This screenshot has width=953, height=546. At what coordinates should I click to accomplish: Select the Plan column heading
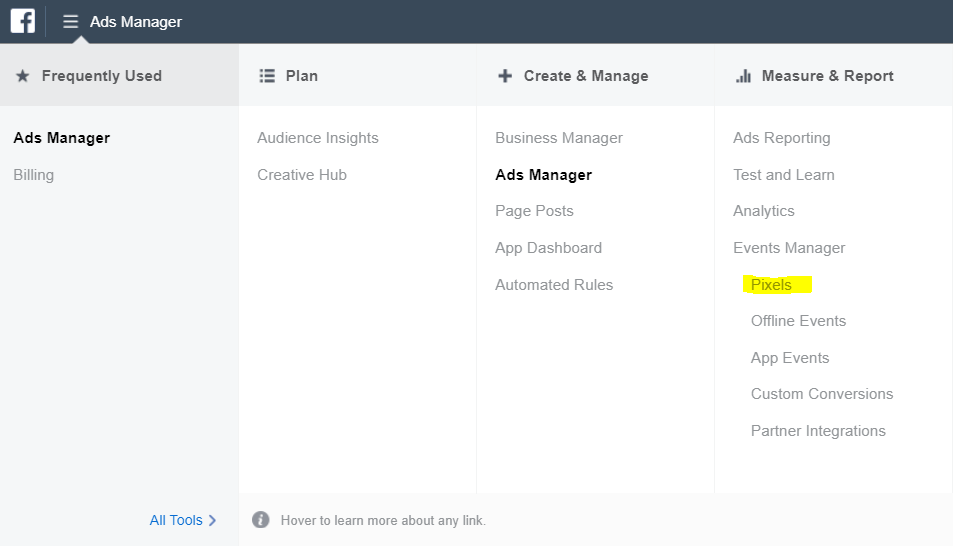point(301,76)
